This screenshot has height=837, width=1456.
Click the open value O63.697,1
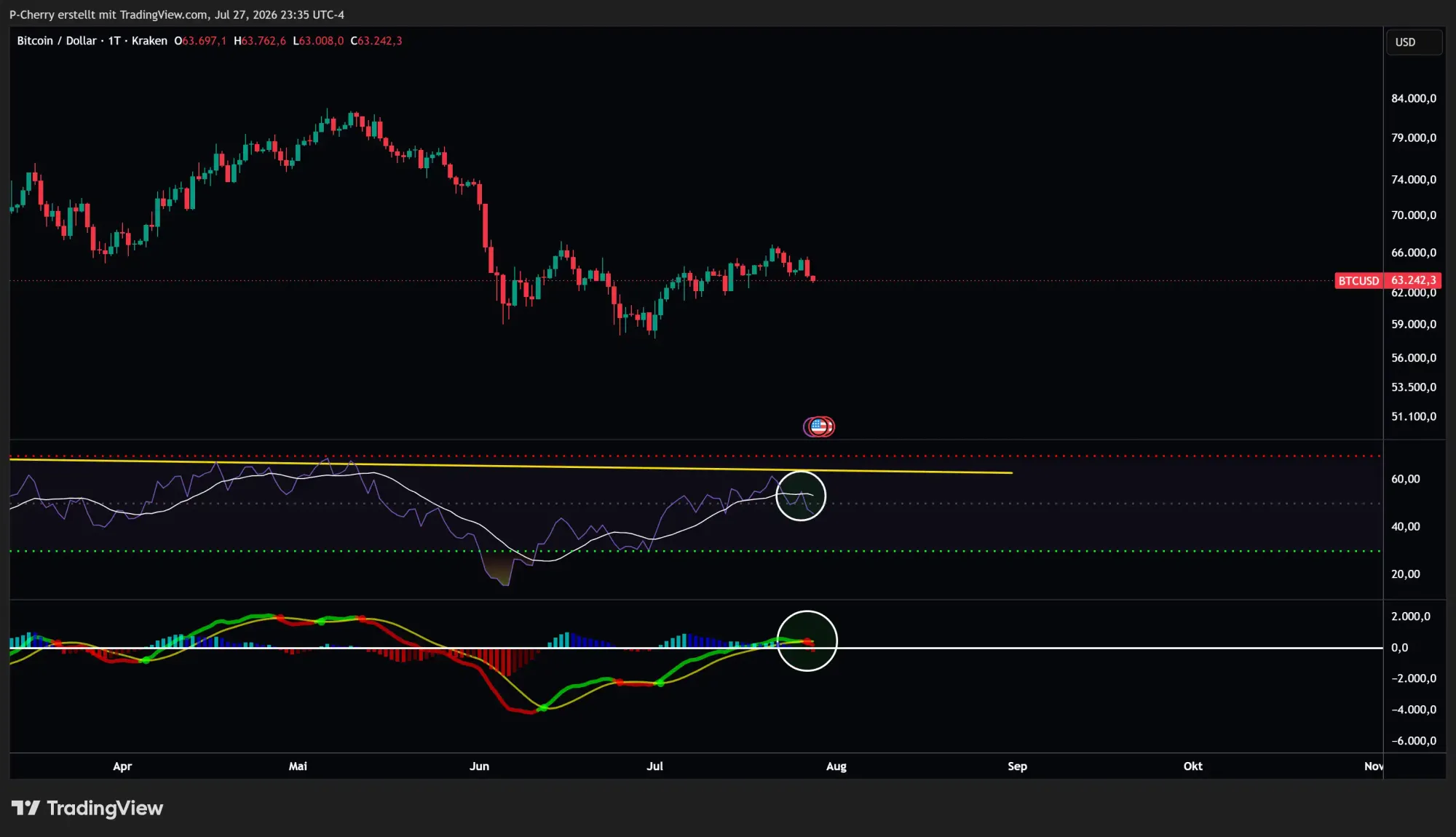coord(200,41)
